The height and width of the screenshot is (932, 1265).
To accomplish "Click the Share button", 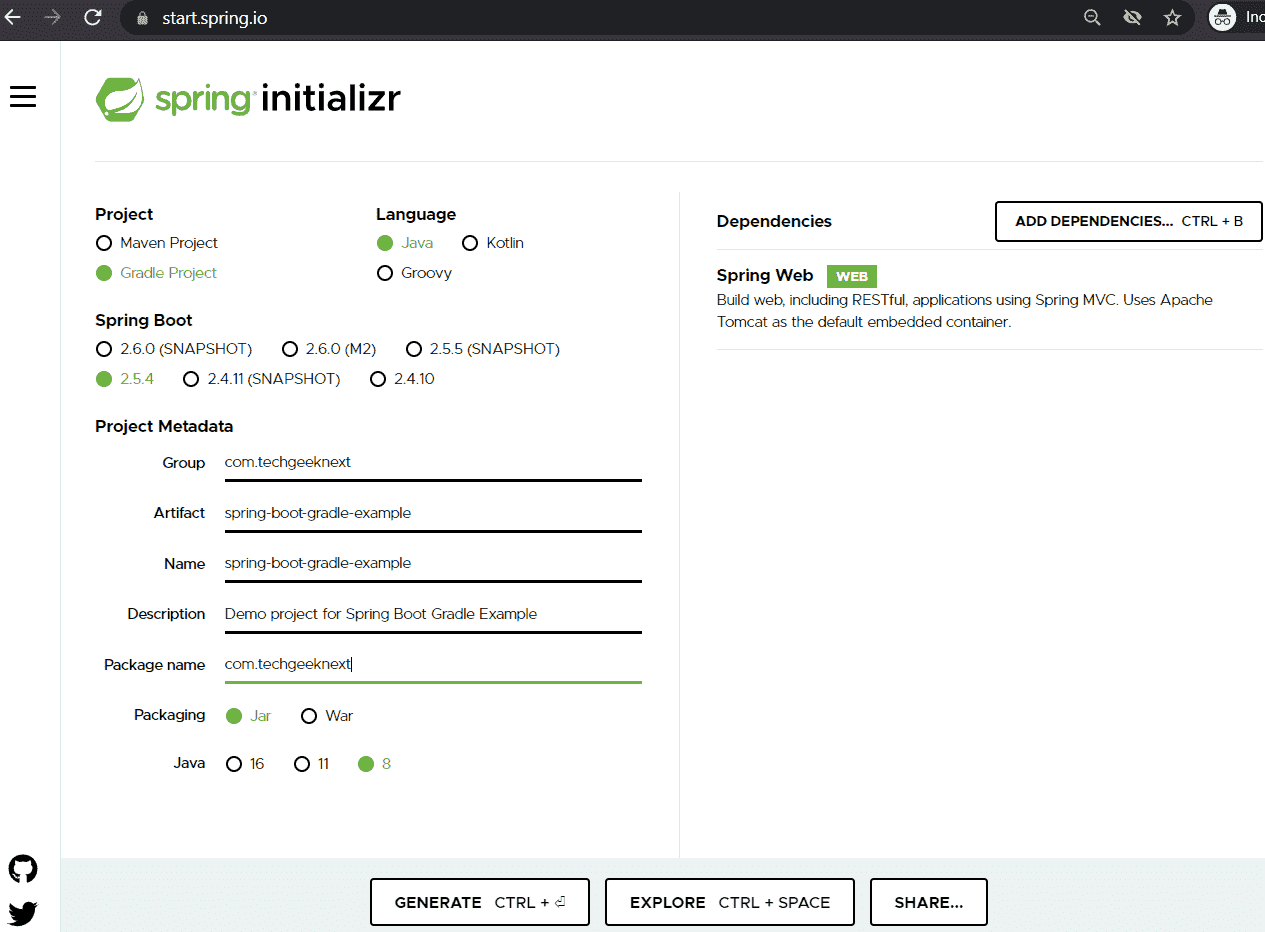I will tap(929, 902).
